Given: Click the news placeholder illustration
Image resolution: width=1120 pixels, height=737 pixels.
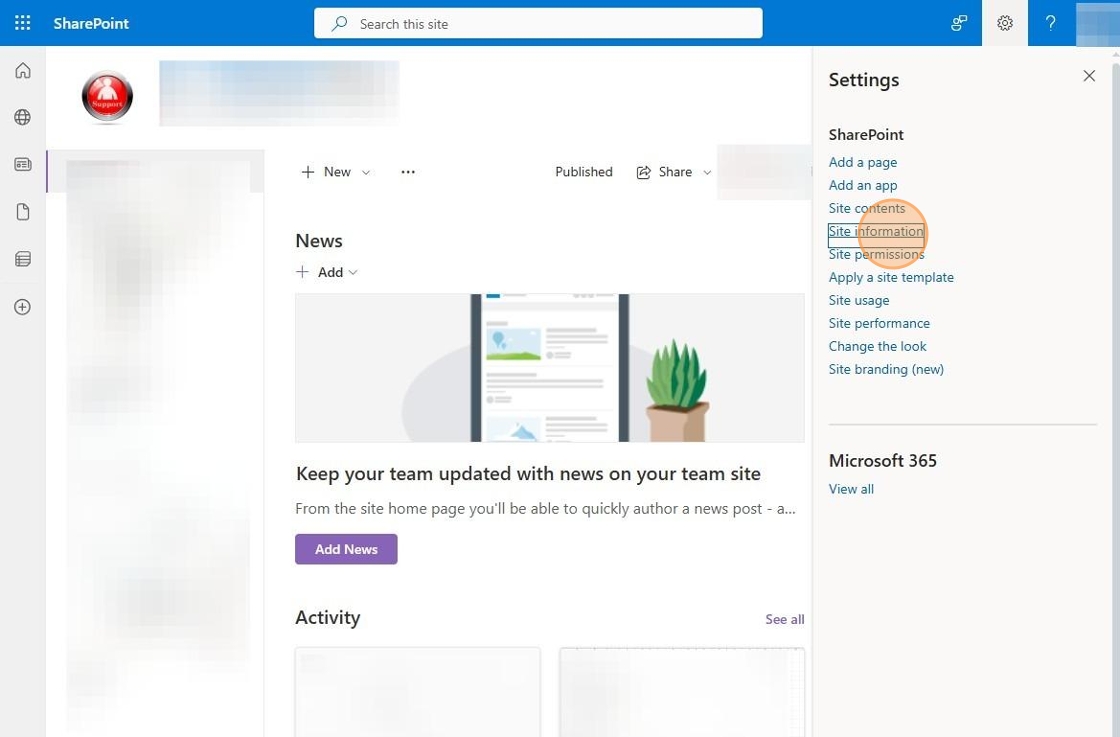Looking at the screenshot, I should 549,368.
